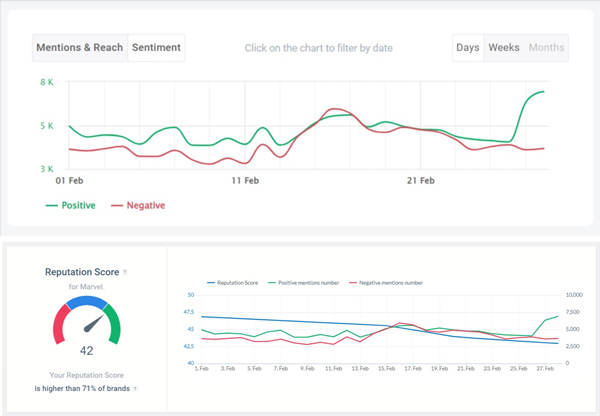The height and width of the screenshot is (416, 600).
Task: Click '21 Feb' on sentiment chart axis
Action: [x=421, y=181]
